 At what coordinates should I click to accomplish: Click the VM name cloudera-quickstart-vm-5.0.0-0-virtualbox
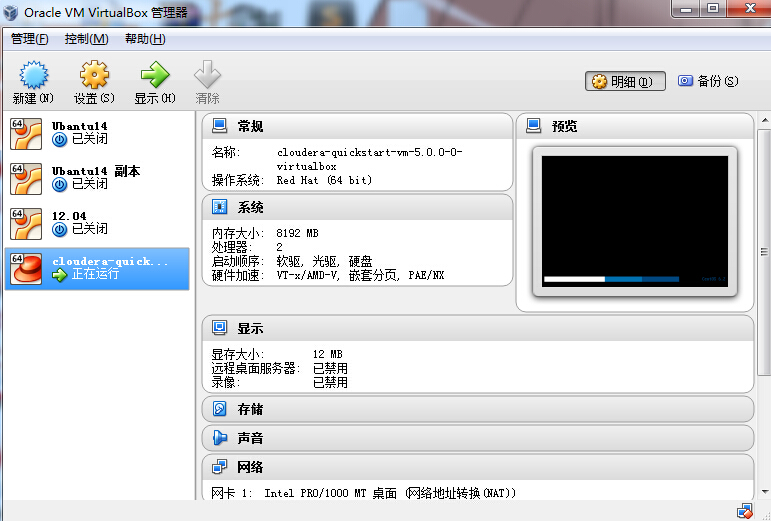tap(369, 159)
